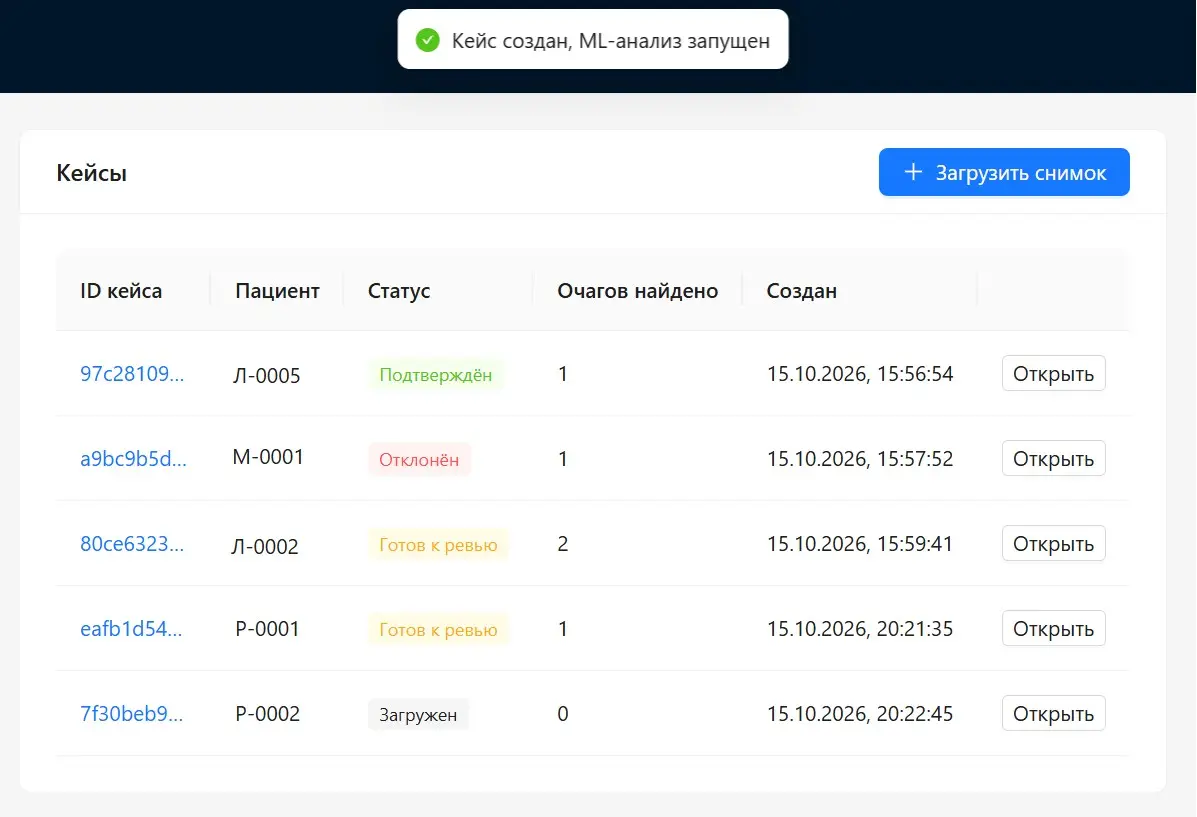Click Готов к ревью tag for Л-0002
The height and width of the screenshot is (817, 1197).
coord(438,544)
